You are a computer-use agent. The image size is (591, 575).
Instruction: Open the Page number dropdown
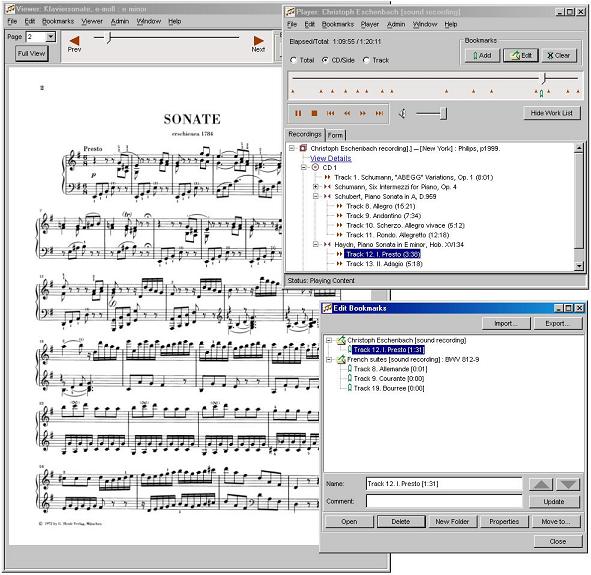[x=51, y=37]
